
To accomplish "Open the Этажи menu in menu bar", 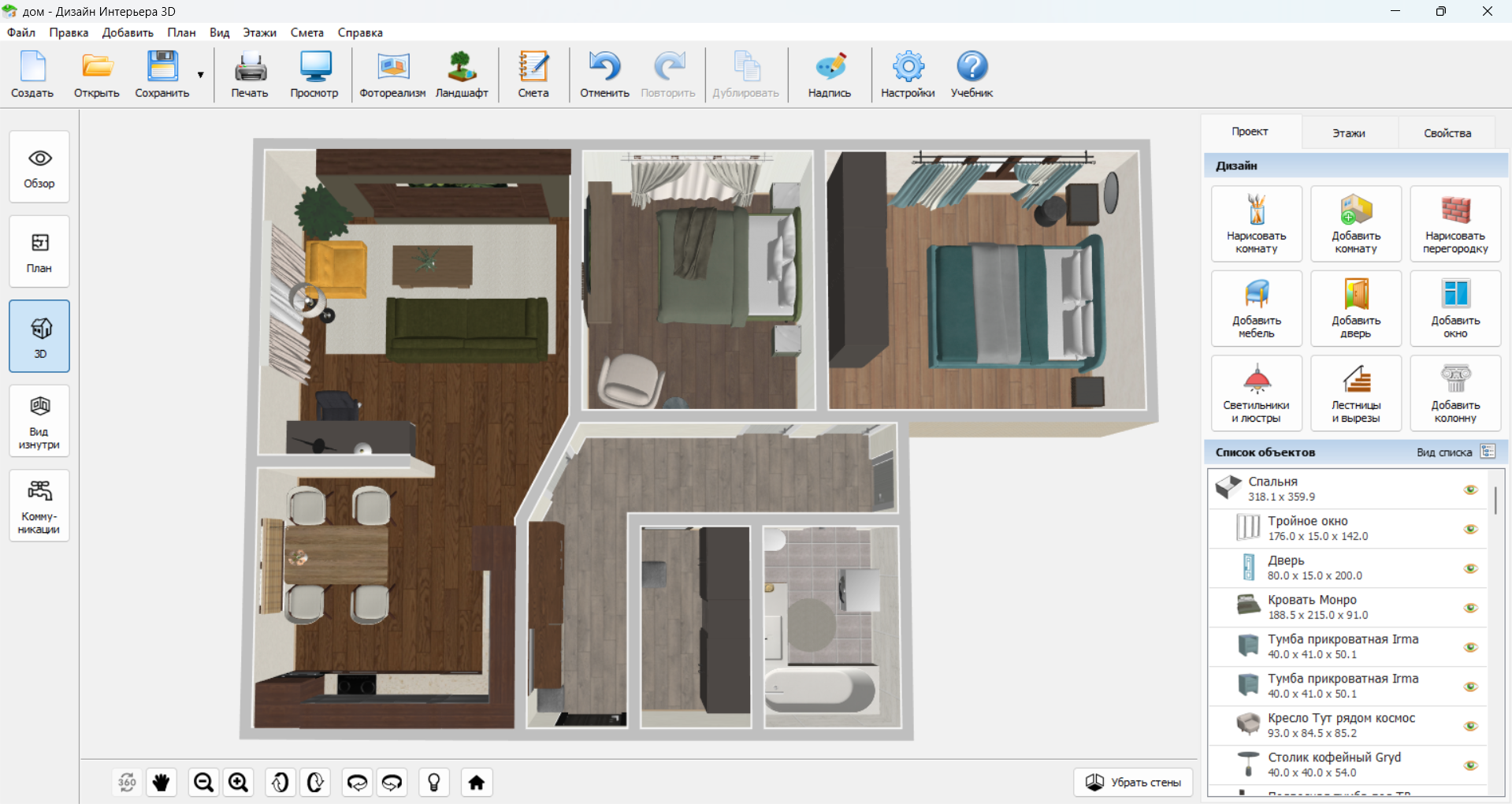I will [259, 32].
